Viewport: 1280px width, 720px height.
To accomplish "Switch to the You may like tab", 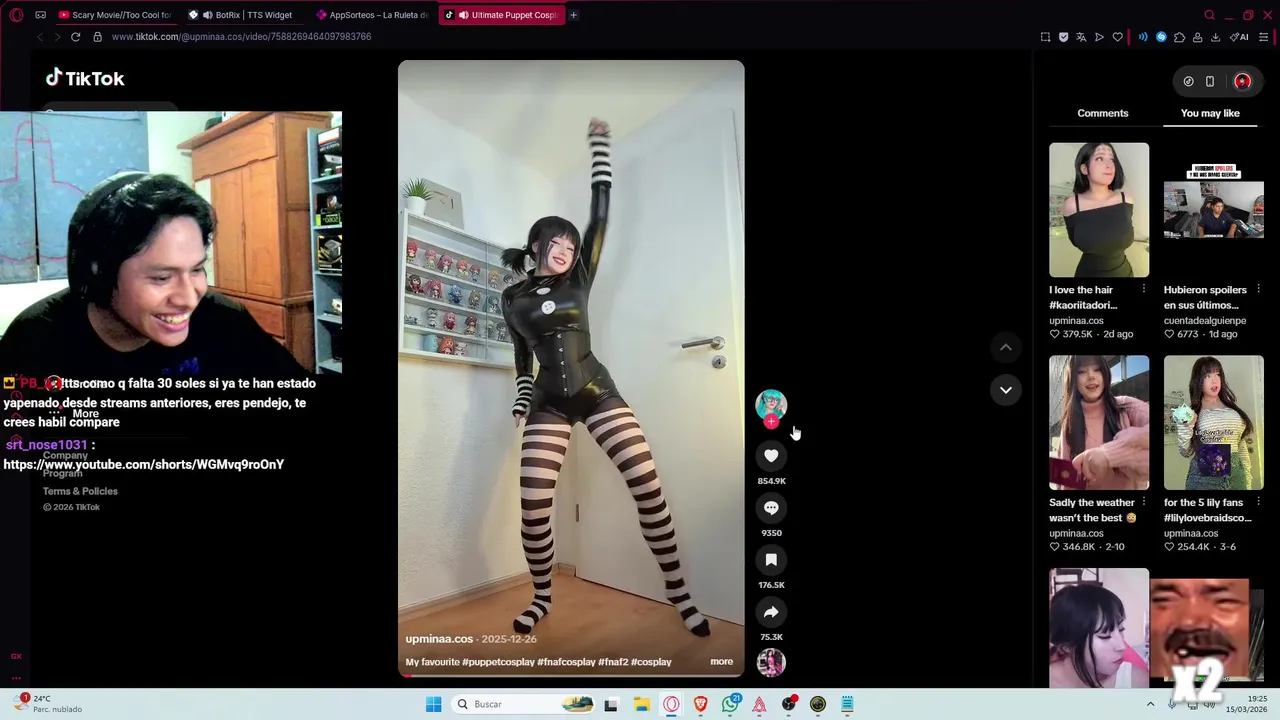I will (1210, 113).
